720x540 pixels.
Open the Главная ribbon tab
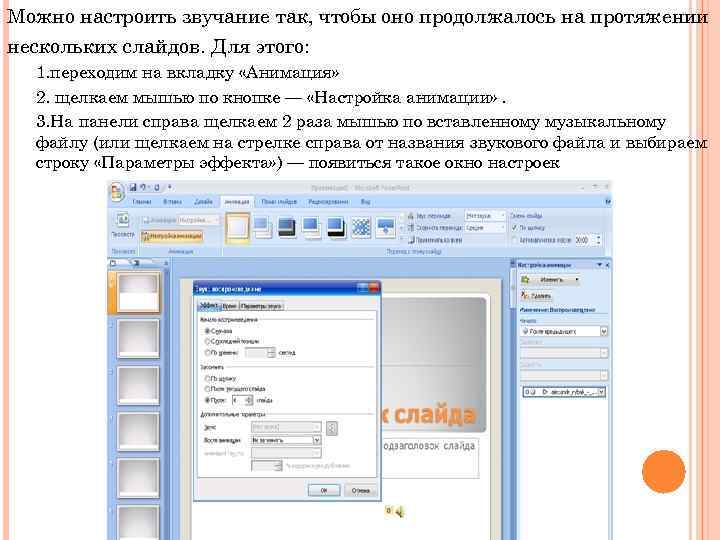(x=142, y=202)
